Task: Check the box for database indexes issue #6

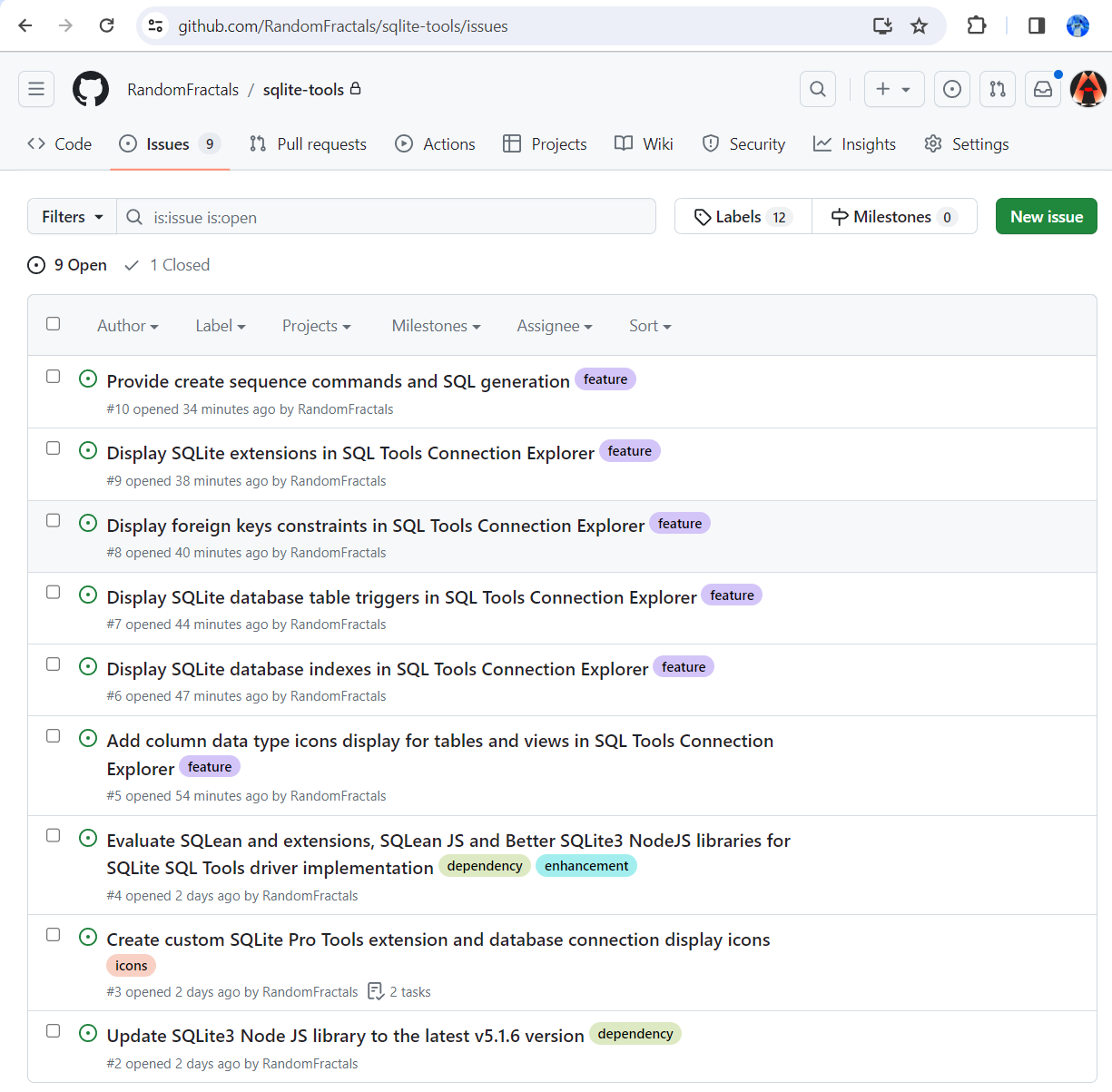Action: point(54,664)
